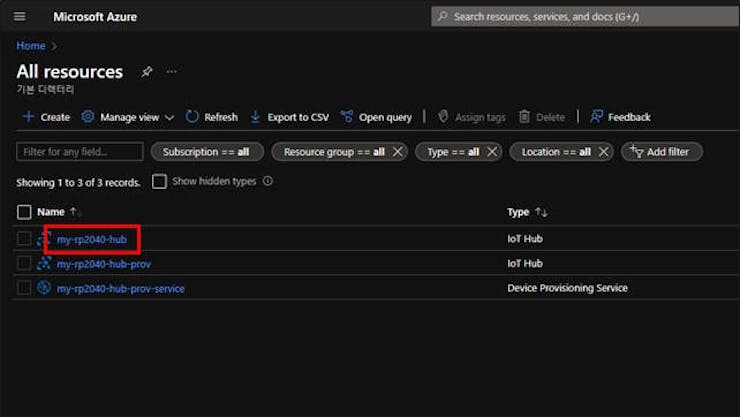Toggle Show hidden types checkbox

159,182
